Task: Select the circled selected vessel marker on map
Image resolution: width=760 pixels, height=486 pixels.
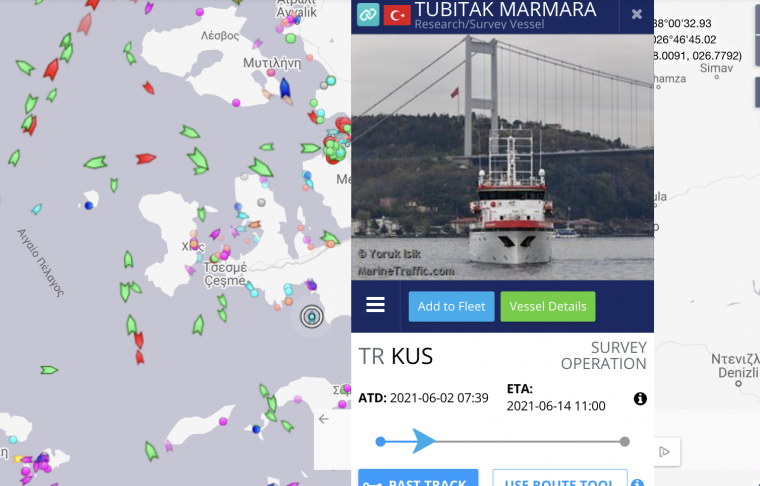Action: (x=312, y=317)
